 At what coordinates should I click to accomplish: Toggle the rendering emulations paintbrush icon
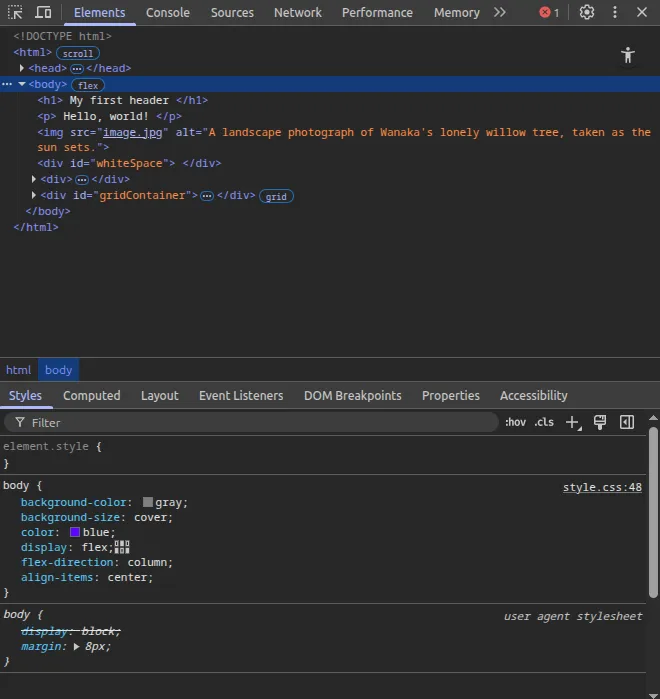pos(600,422)
